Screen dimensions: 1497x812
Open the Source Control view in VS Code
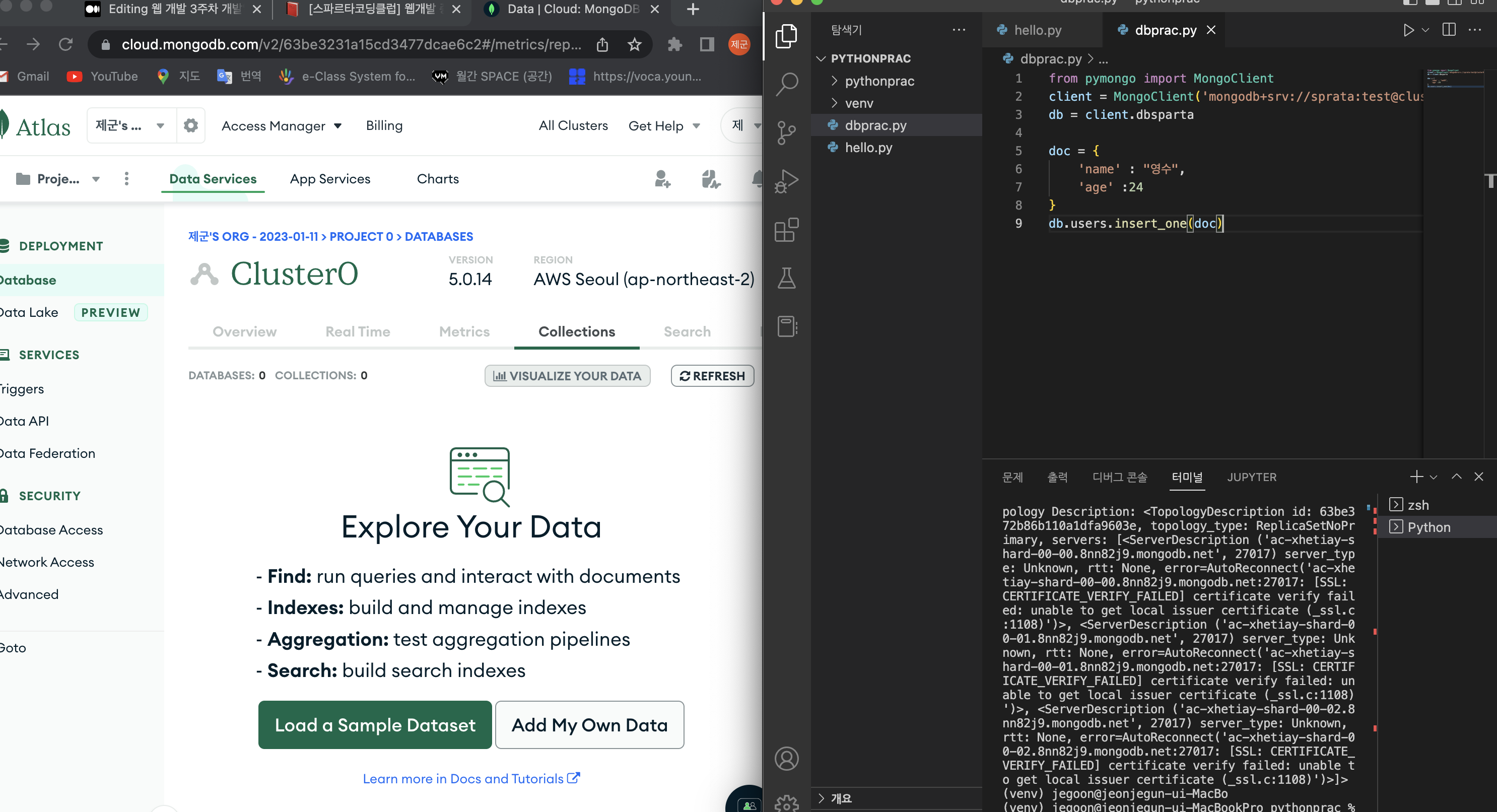pos(786,132)
